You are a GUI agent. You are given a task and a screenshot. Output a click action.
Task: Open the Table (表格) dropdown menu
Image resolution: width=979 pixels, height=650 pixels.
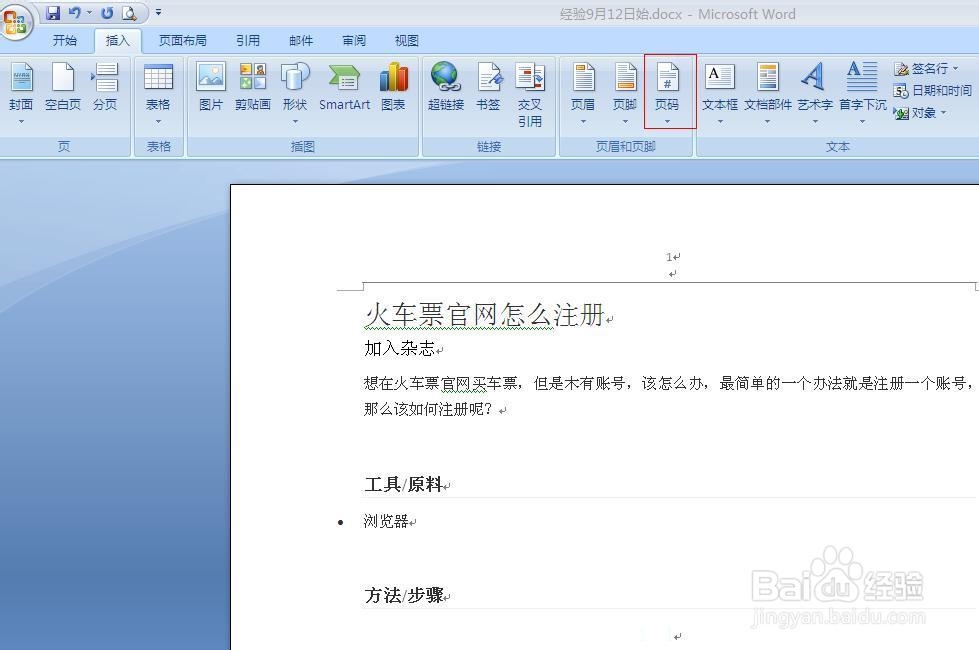pyautogui.click(x=158, y=95)
